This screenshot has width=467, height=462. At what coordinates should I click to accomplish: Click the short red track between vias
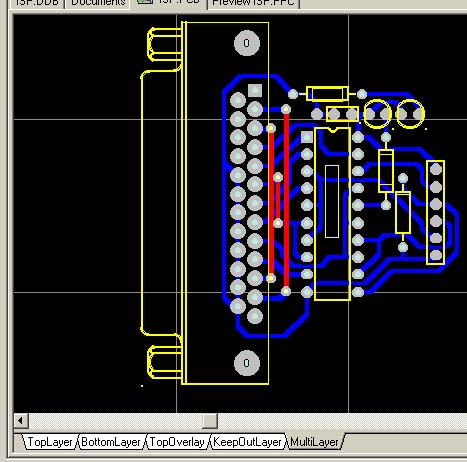point(277,200)
